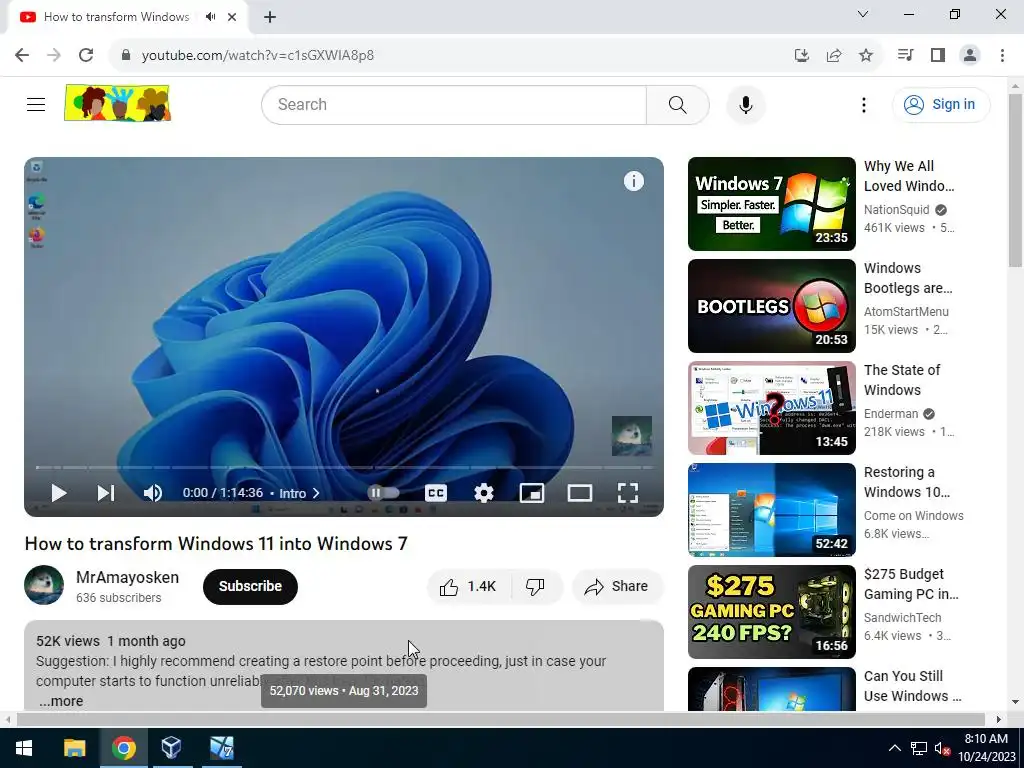The image size is (1024, 768).
Task: Open the player settings gear
Action: tap(483, 493)
